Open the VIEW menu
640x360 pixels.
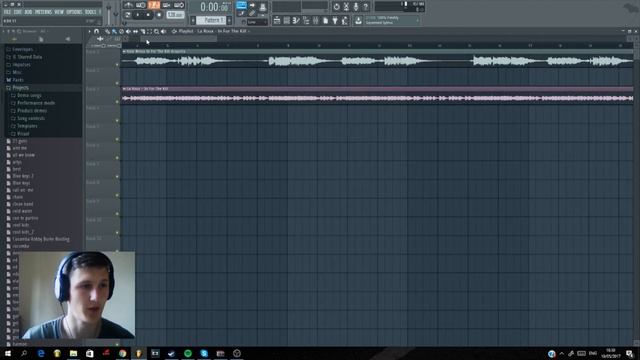pyautogui.click(x=59, y=12)
